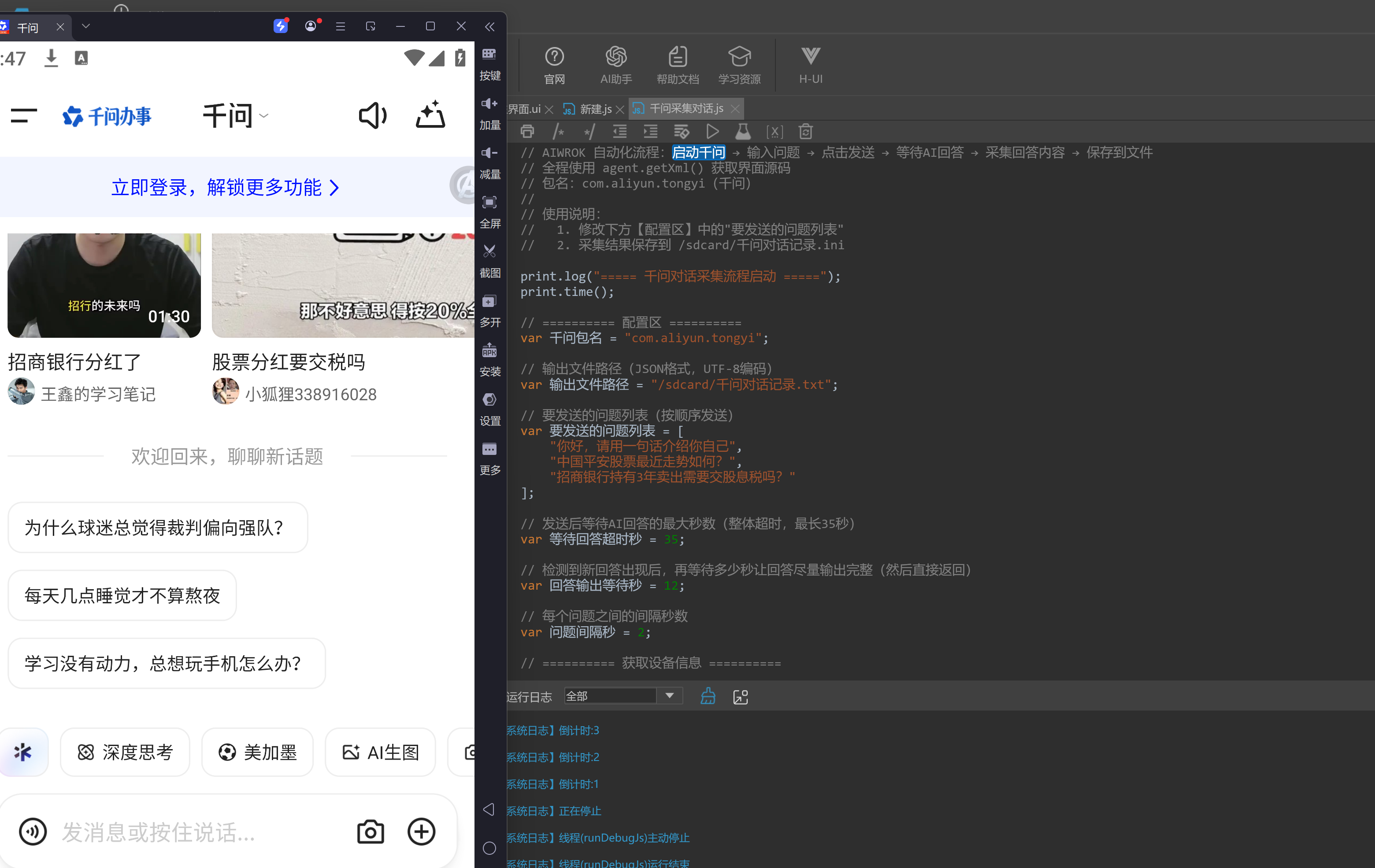Toggle 深度思考 deep thinking mode
1375x868 pixels.
125,752
